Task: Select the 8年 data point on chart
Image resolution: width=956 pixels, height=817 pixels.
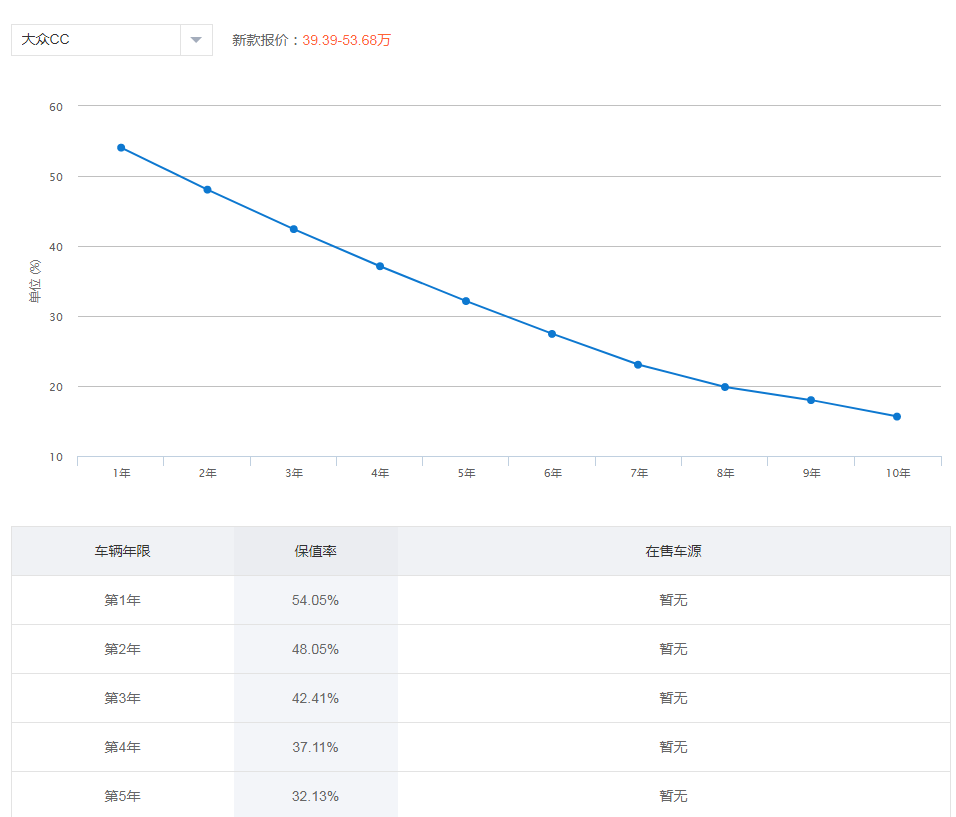Action: pyautogui.click(x=725, y=387)
